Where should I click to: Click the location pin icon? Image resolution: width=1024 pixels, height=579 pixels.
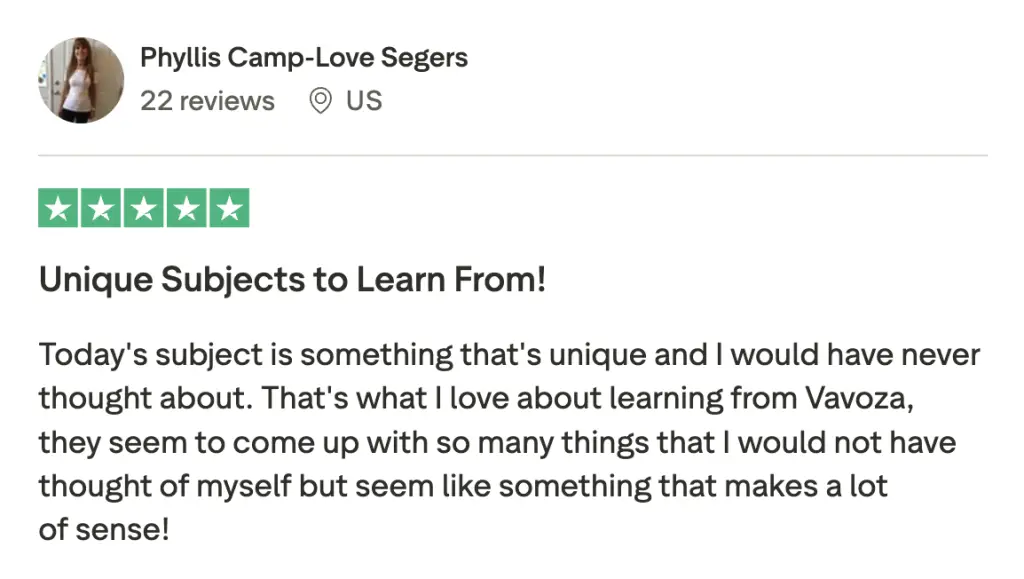(x=320, y=101)
